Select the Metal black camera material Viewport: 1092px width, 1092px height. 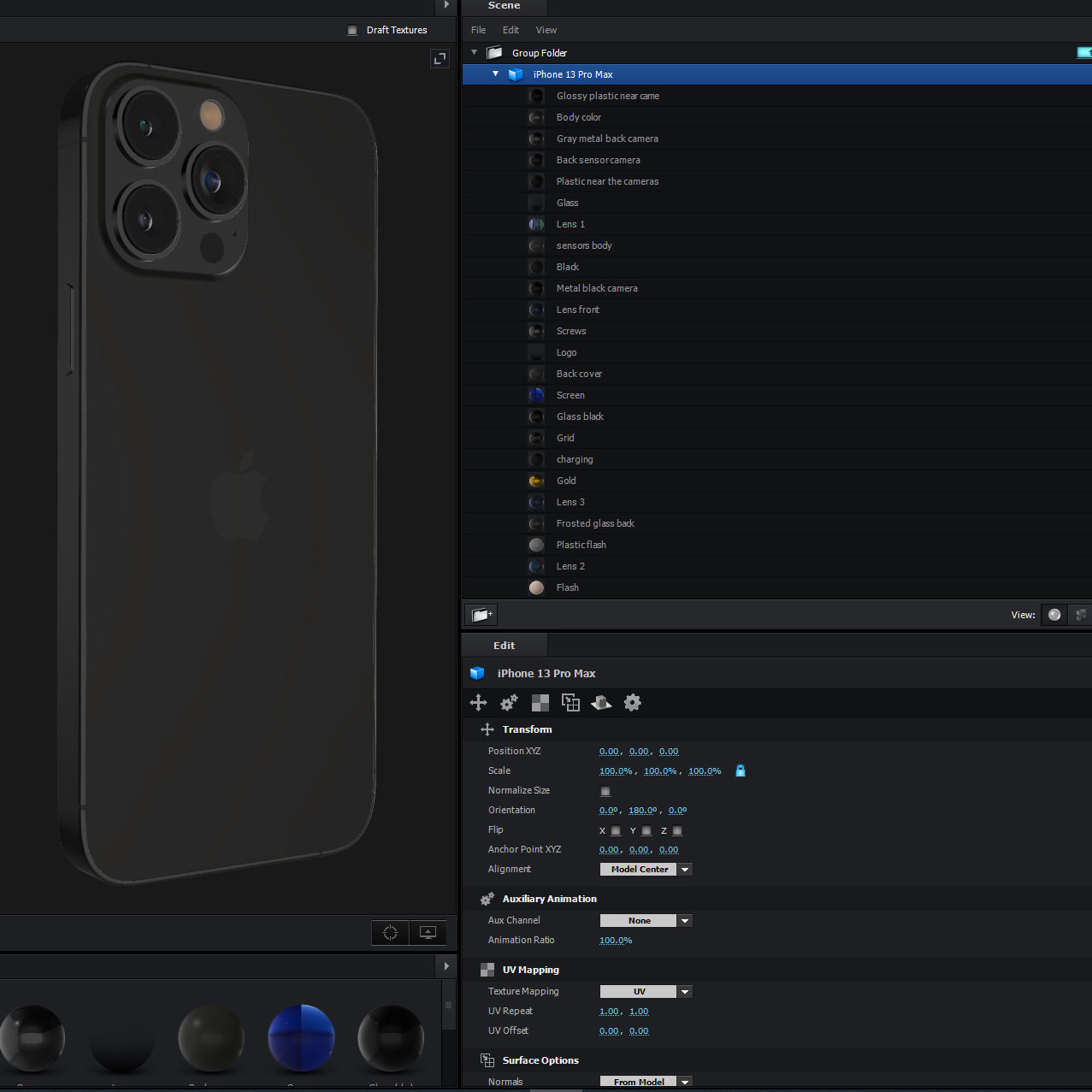(776, 288)
